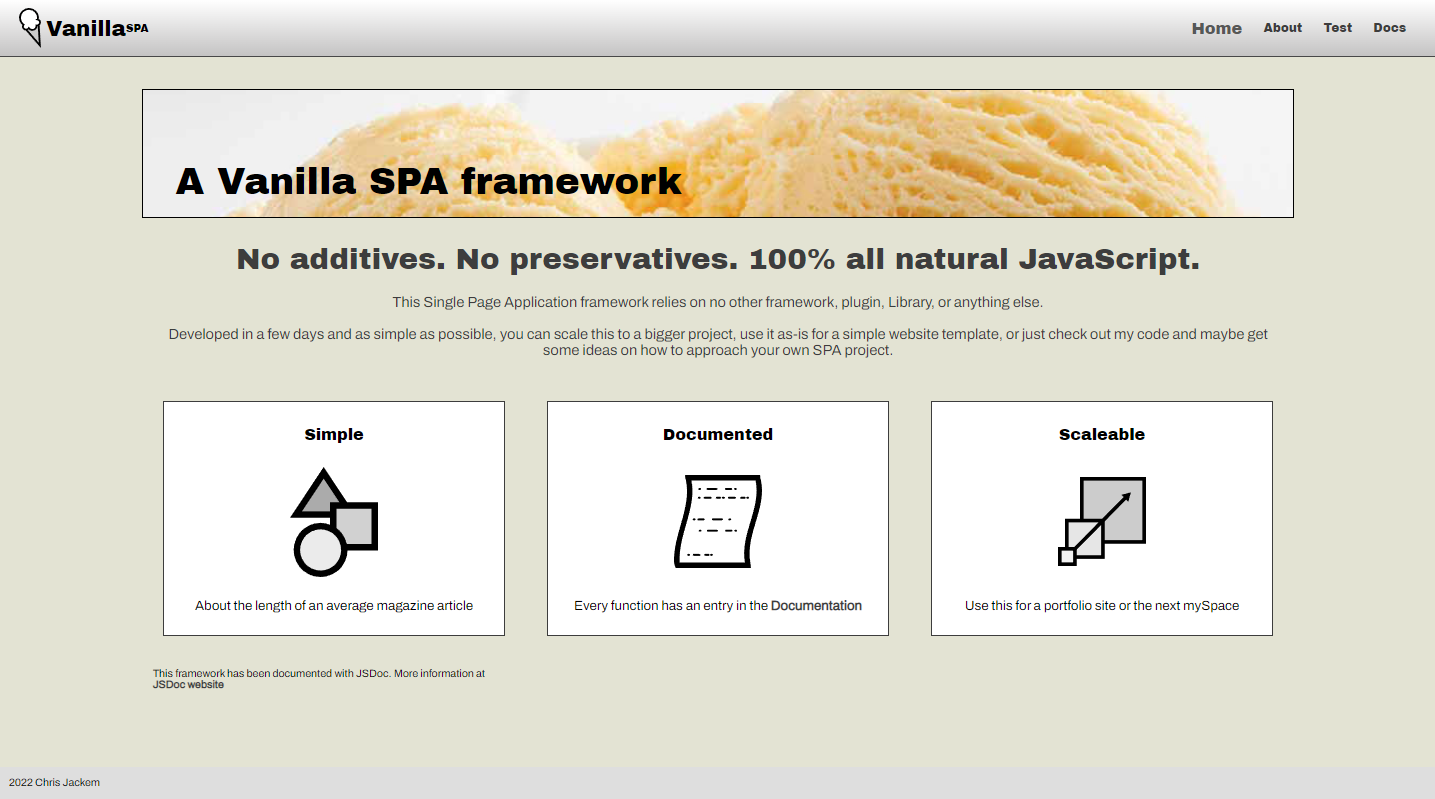This screenshot has width=1435, height=799.
Task: Click the scaling-arrow icon under Scaleable
Action: pos(1101,520)
